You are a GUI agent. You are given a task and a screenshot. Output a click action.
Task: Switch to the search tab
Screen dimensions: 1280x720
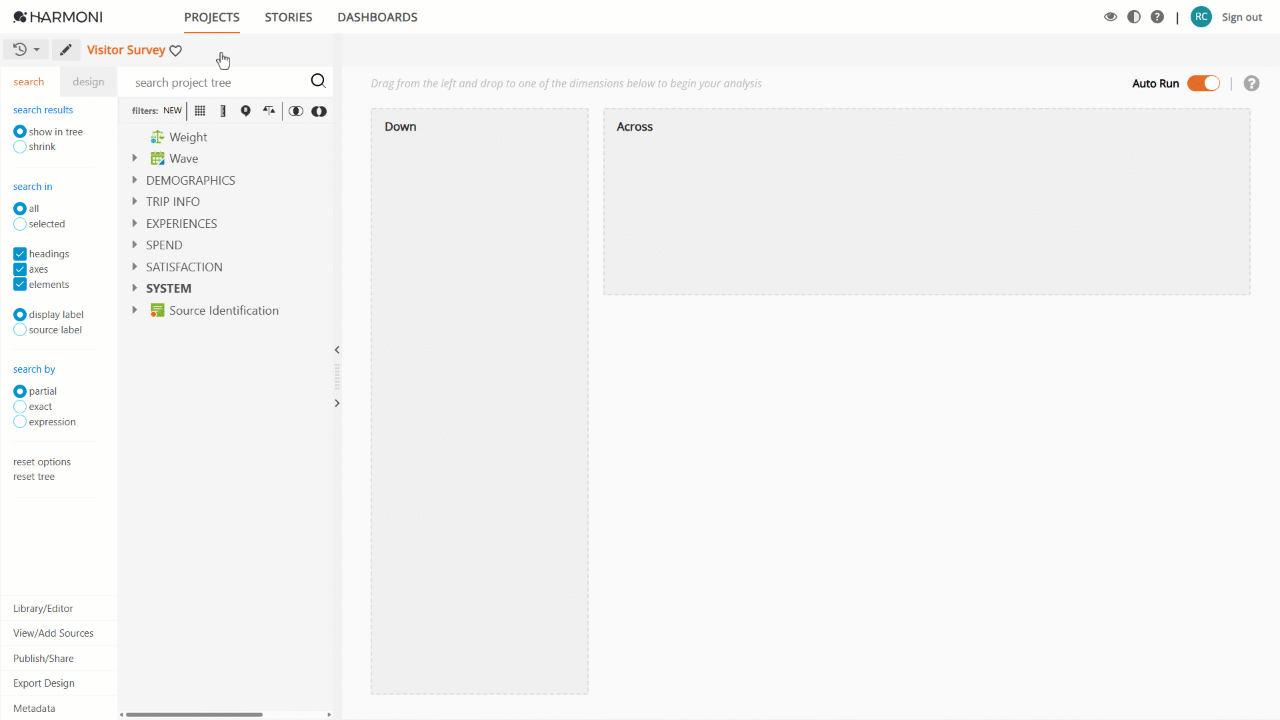pyautogui.click(x=29, y=82)
